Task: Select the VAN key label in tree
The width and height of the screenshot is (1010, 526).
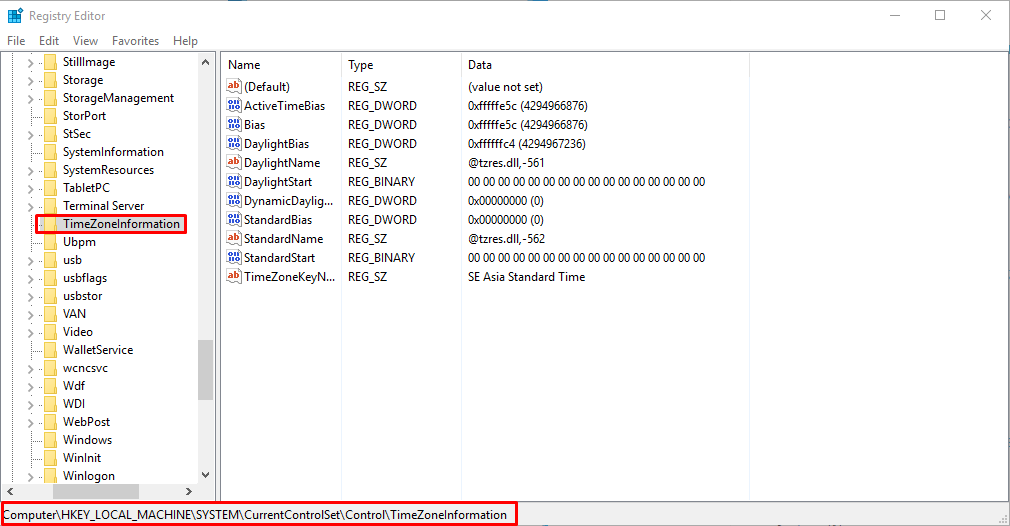Action: coord(74,314)
